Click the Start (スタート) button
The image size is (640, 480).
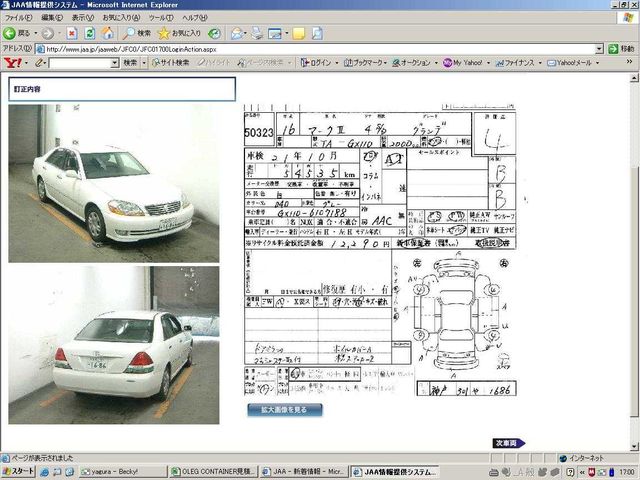point(18,472)
